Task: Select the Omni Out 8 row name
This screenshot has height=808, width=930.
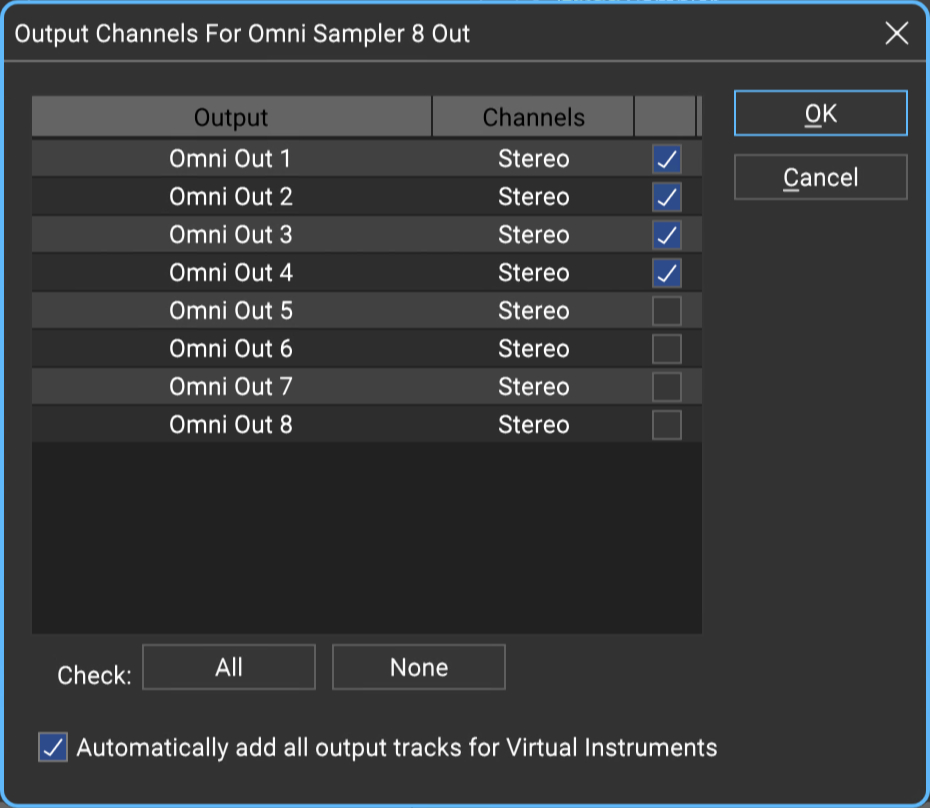Action: coord(231,425)
